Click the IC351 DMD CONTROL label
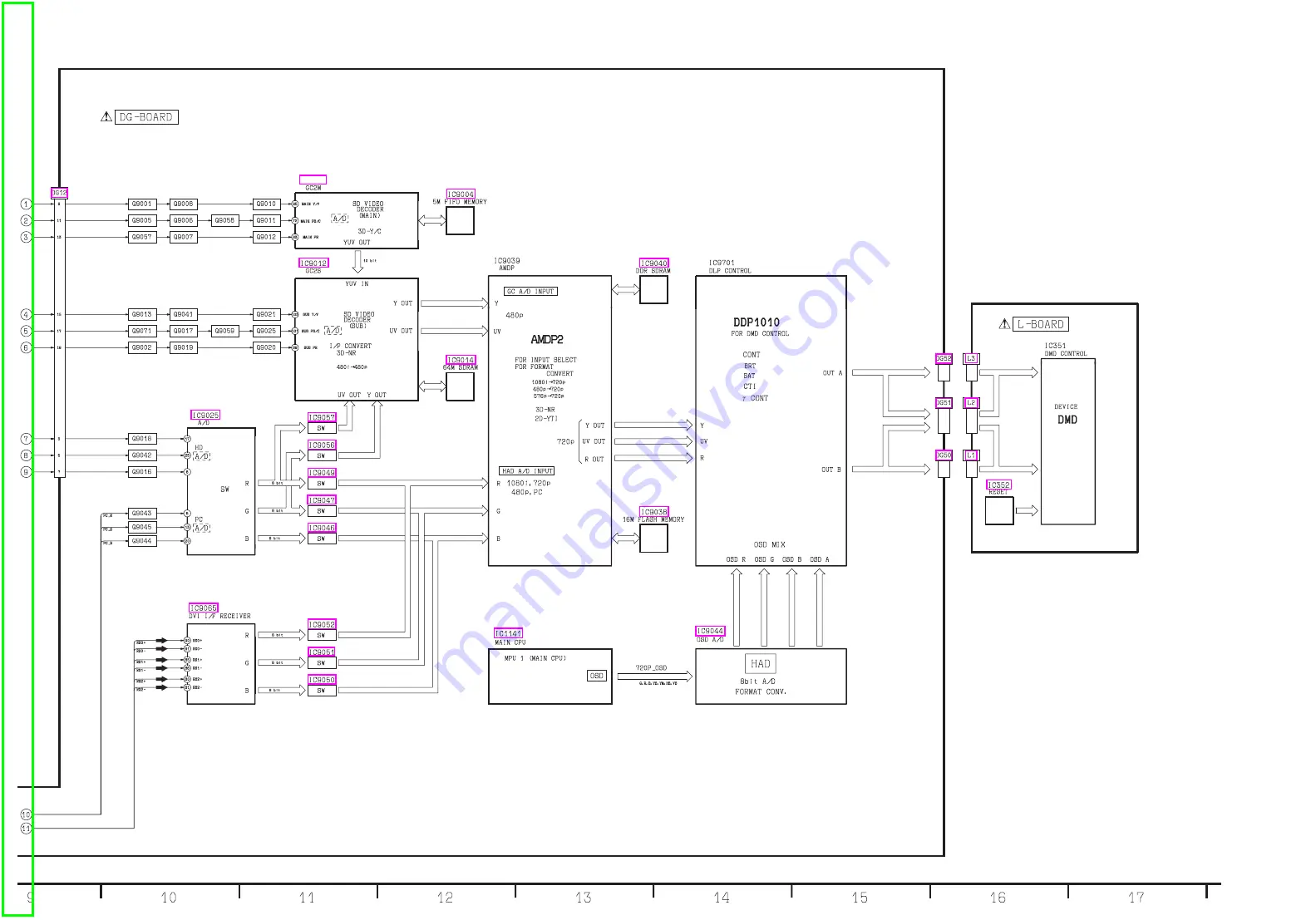 point(1066,350)
